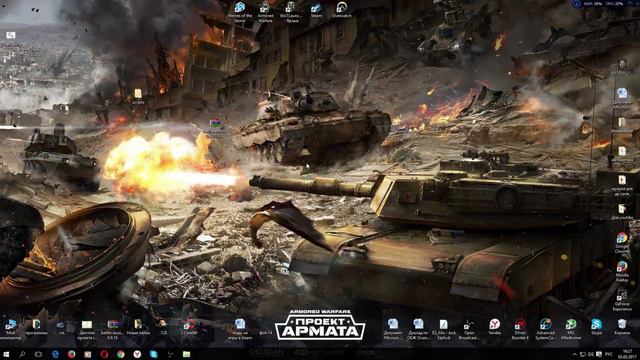Viewport: 640px width, 360px height.
Task: Launch Steam from the desktop
Action: pos(316,10)
